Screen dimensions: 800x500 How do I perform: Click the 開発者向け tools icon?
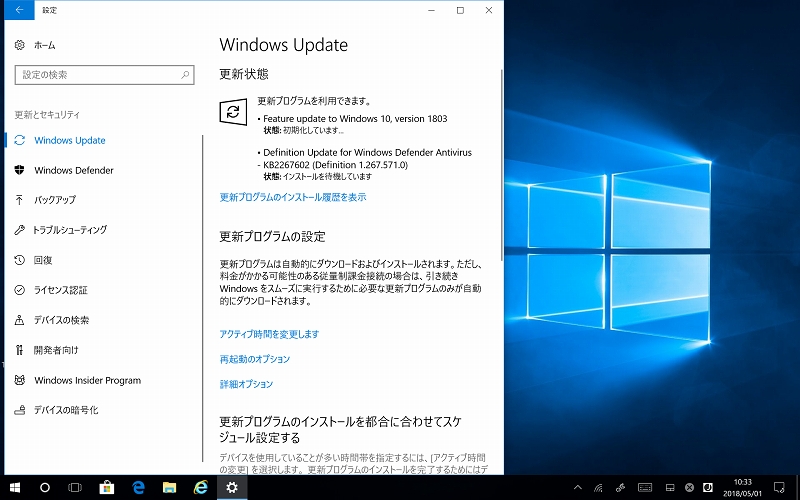tap(19, 350)
